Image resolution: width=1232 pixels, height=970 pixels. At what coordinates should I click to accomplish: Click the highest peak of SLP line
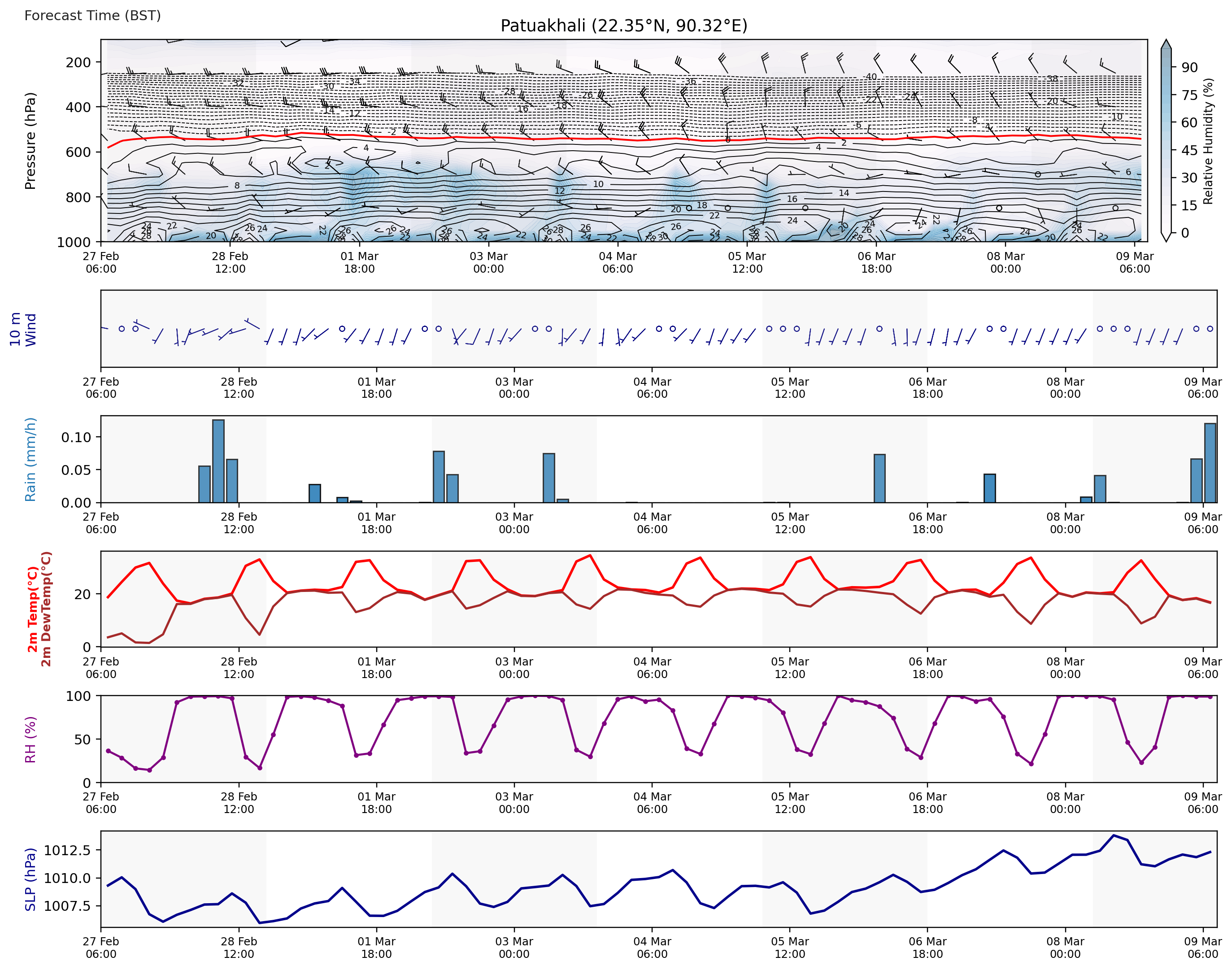pyautogui.click(x=1113, y=835)
